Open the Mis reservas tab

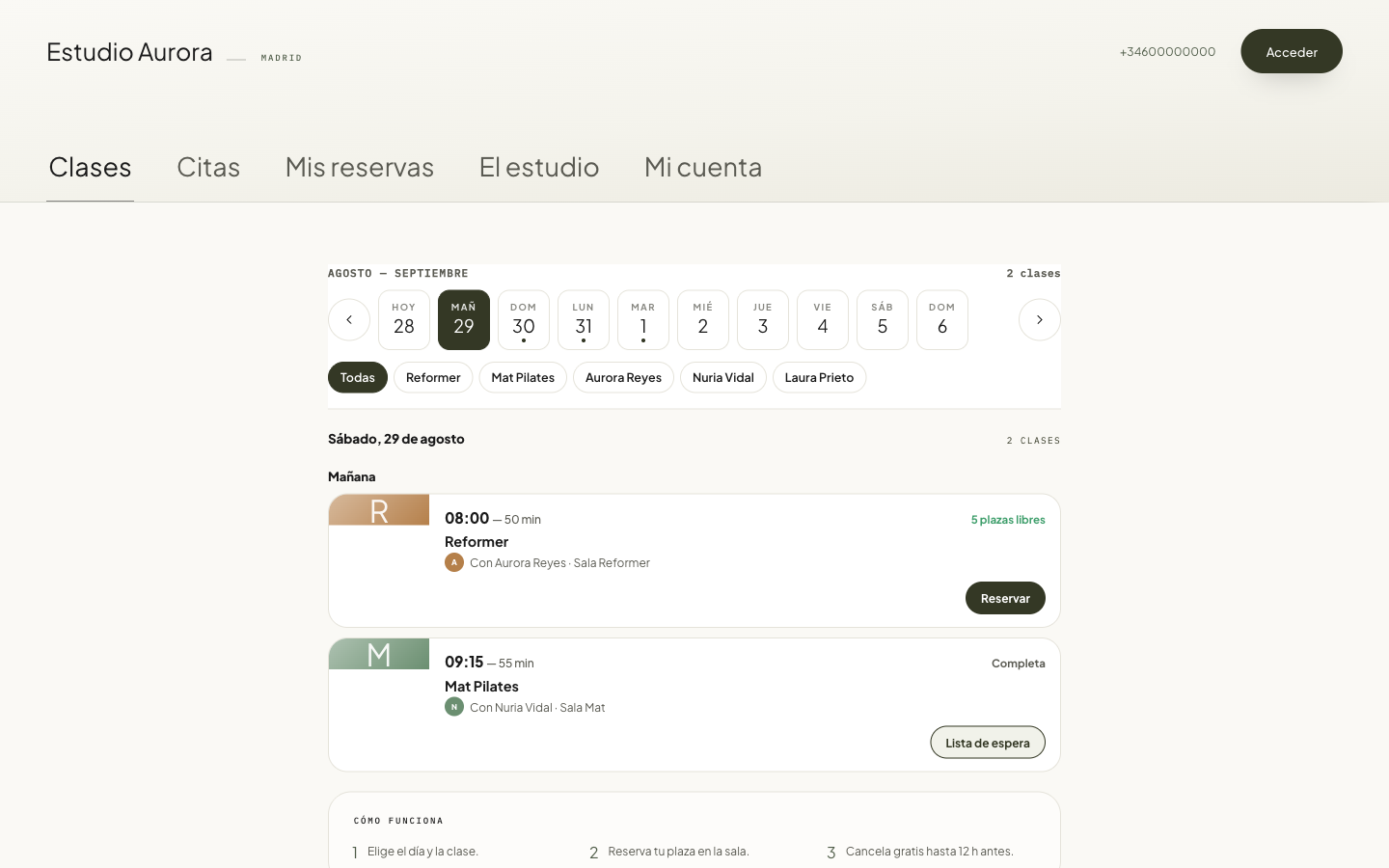[x=360, y=167]
